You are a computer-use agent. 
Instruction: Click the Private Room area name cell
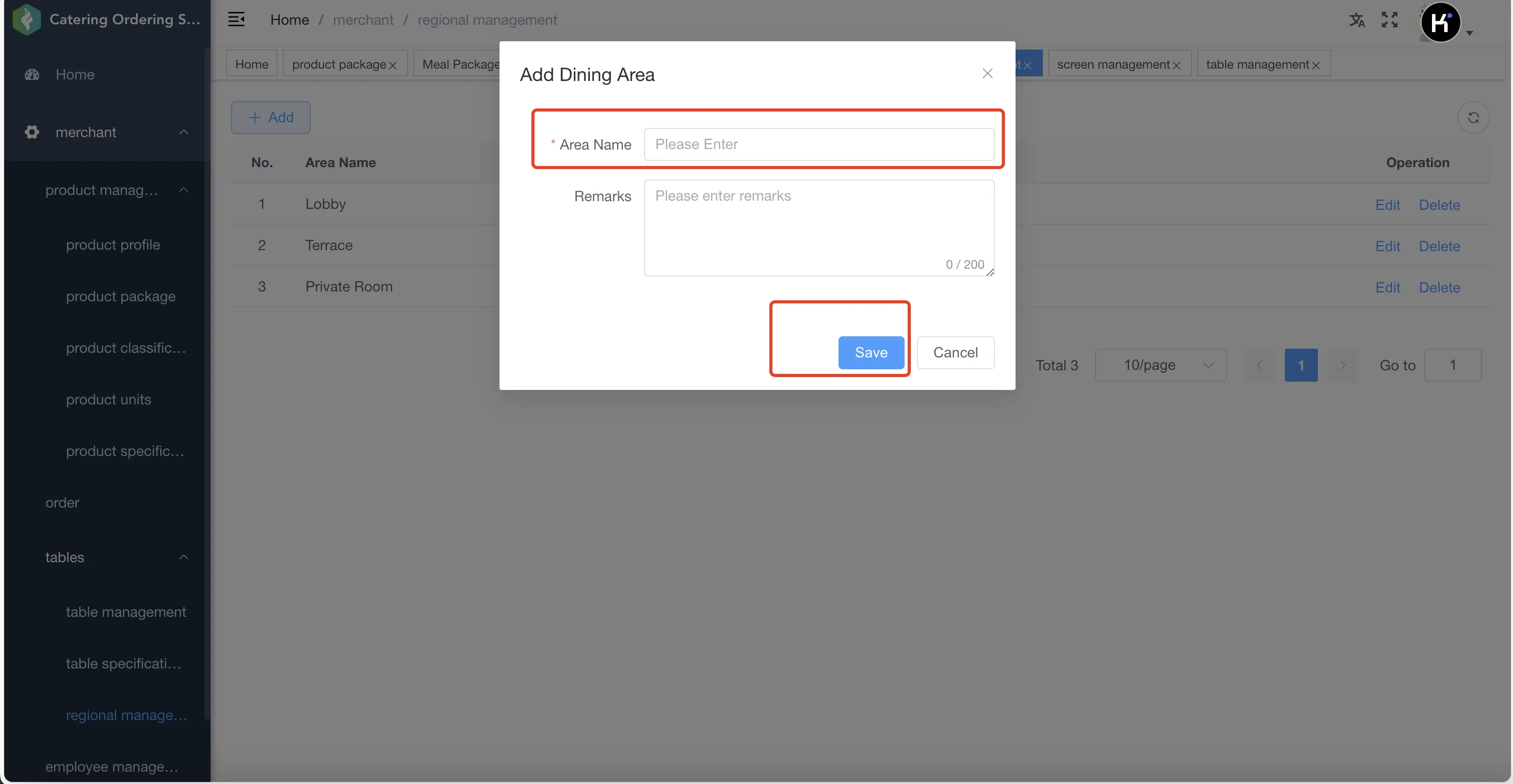coord(349,287)
